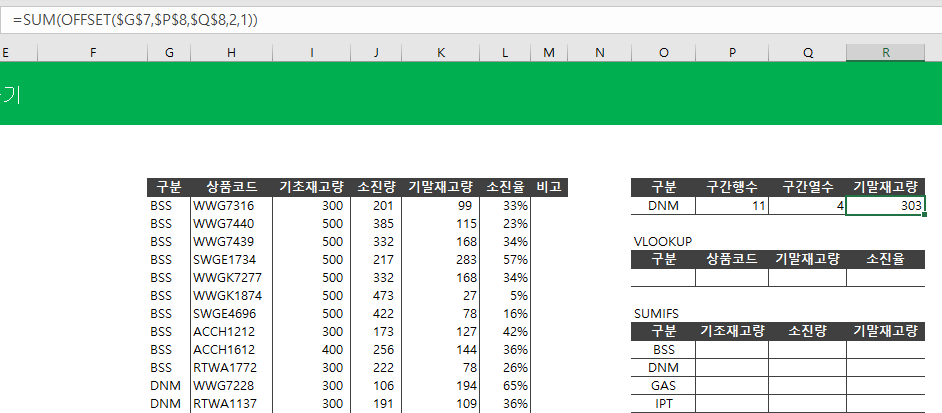
Task: Click the 구간행수 header cell
Action: pos(732,187)
